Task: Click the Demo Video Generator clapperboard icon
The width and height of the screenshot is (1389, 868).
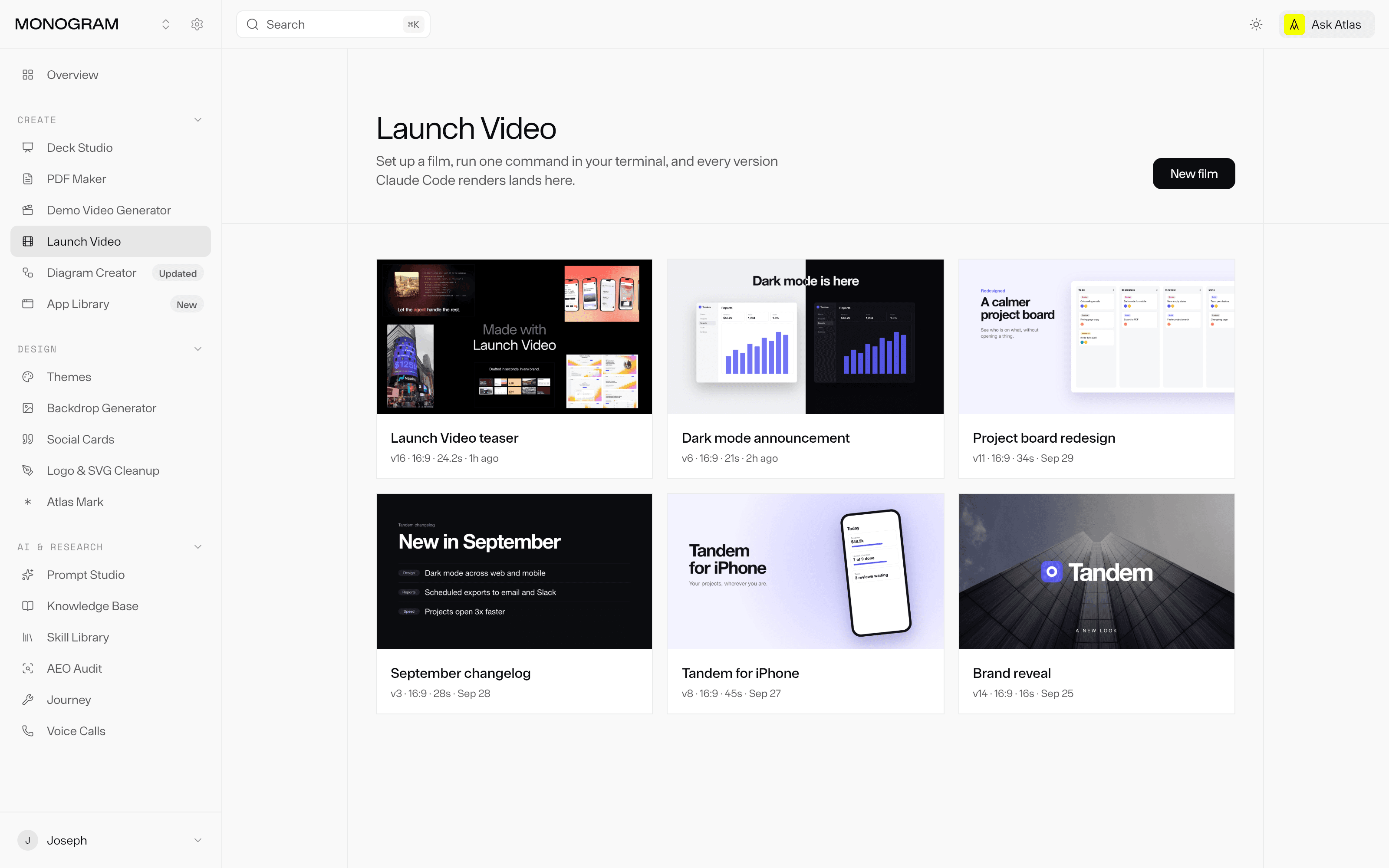Action: click(x=27, y=210)
